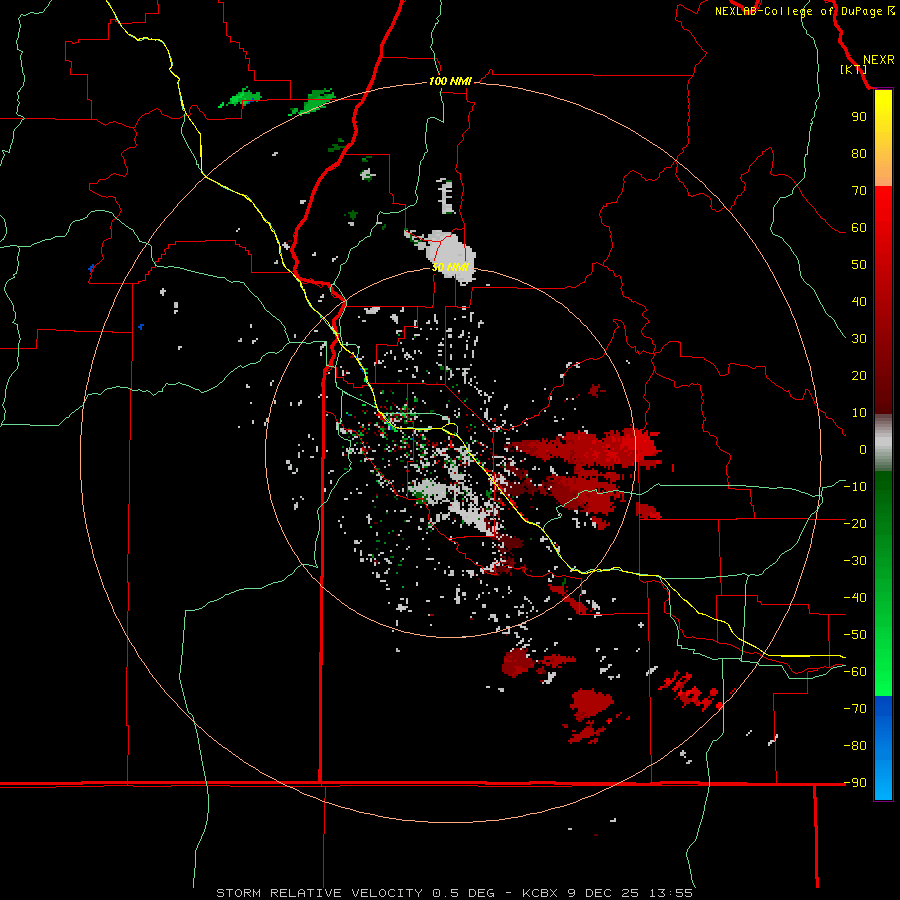Click the 90 value on velocity scale

click(x=859, y=117)
